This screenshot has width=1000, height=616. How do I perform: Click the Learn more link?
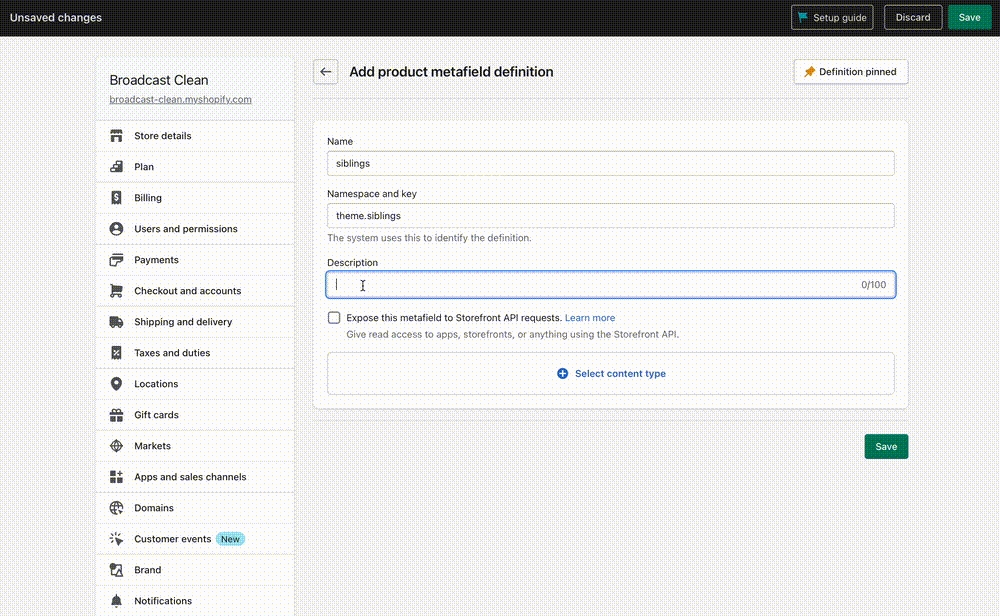[590, 318]
